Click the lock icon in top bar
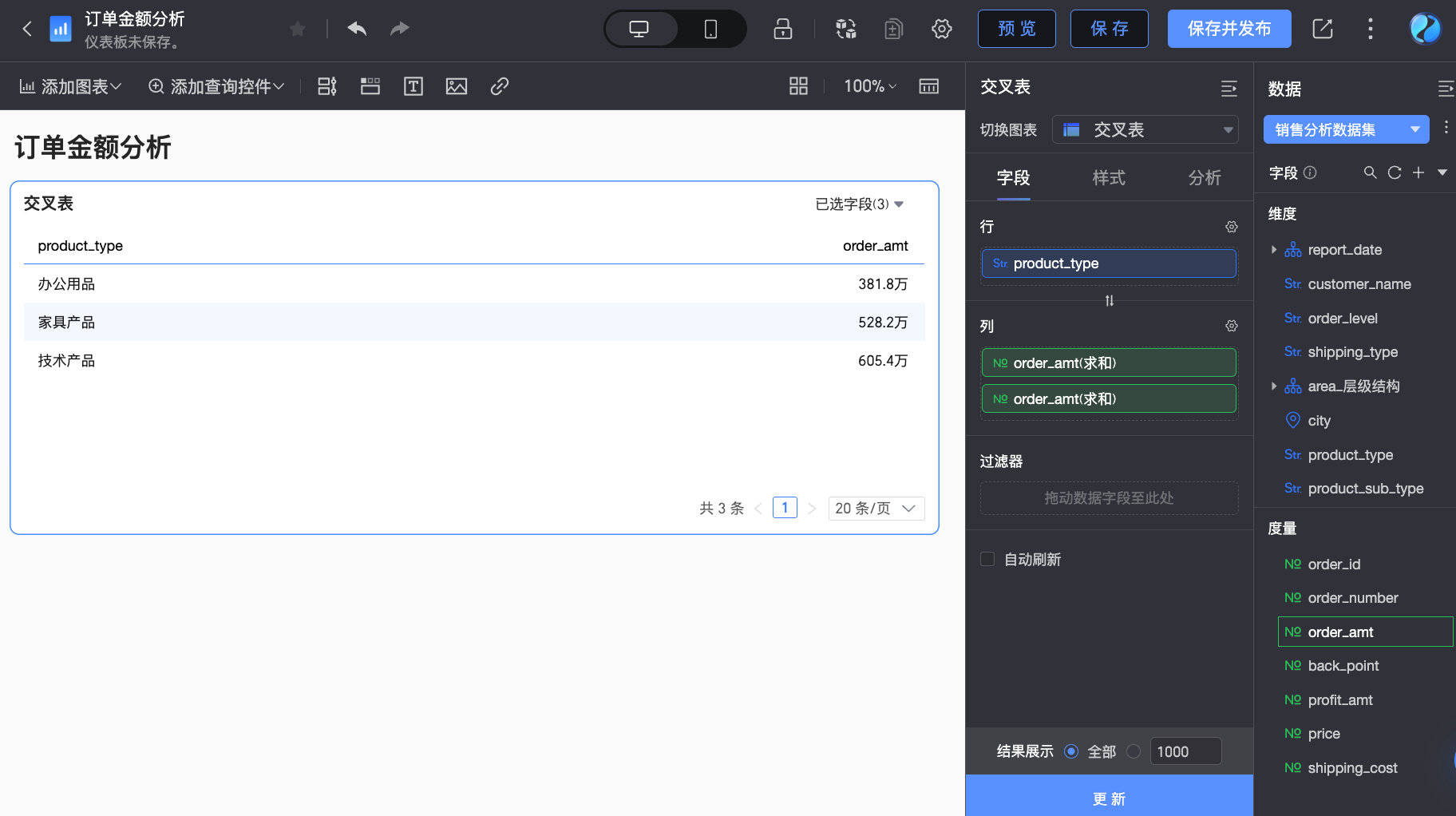The width and height of the screenshot is (1456, 816). click(782, 30)
